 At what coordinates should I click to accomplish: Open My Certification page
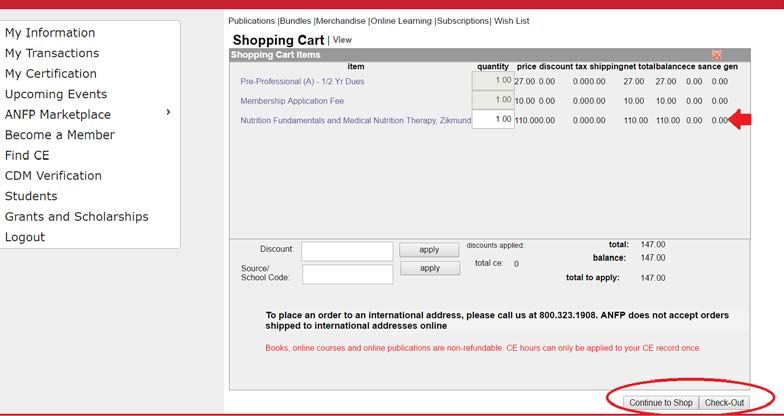coord(51,74)
